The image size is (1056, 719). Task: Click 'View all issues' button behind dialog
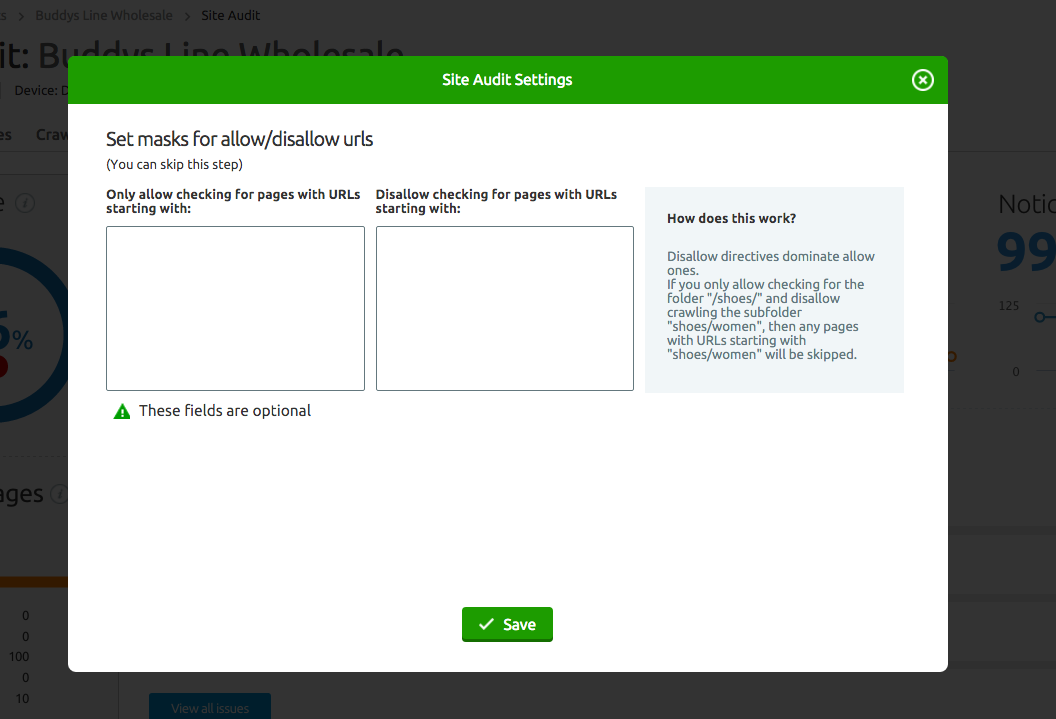point(210,708)
